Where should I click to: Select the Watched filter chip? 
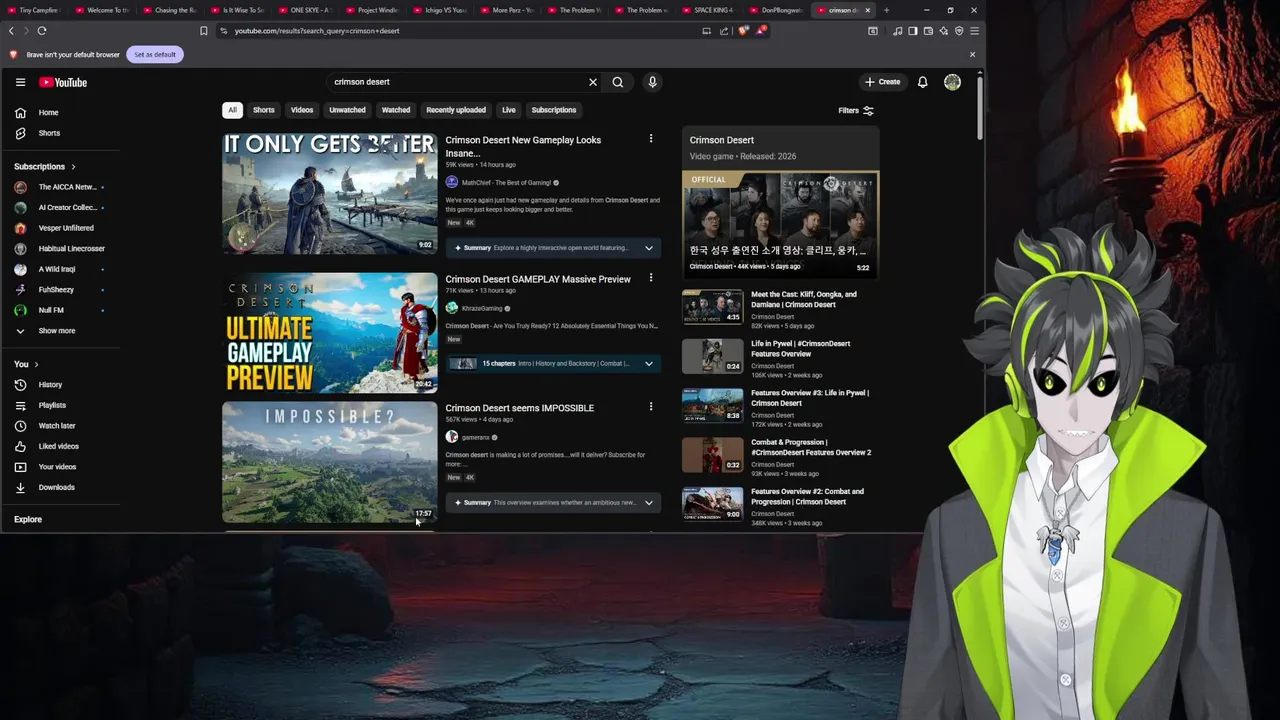pyautogui.click(x=396, y=110)
